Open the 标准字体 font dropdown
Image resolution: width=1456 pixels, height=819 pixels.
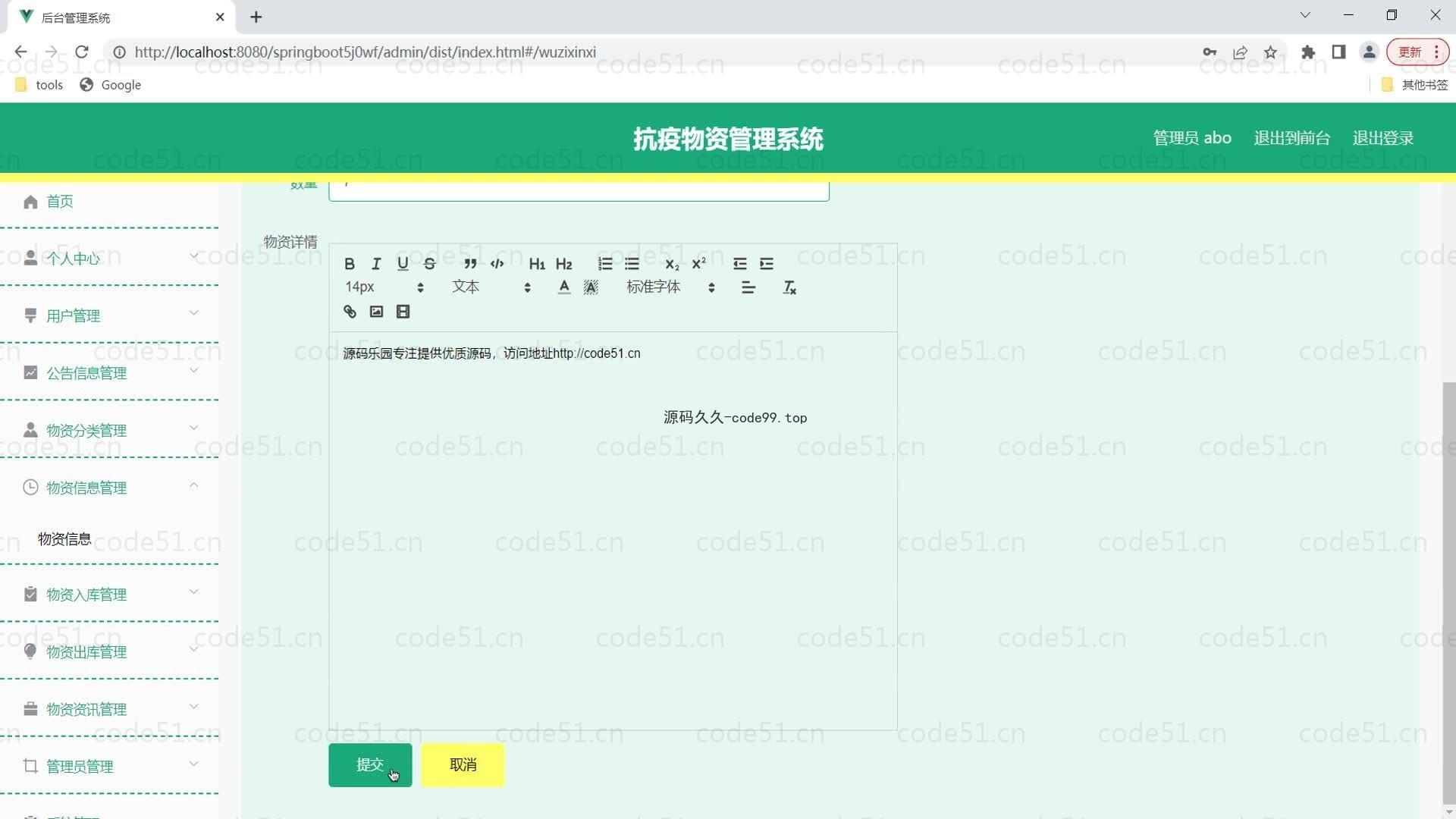(670, 287)
